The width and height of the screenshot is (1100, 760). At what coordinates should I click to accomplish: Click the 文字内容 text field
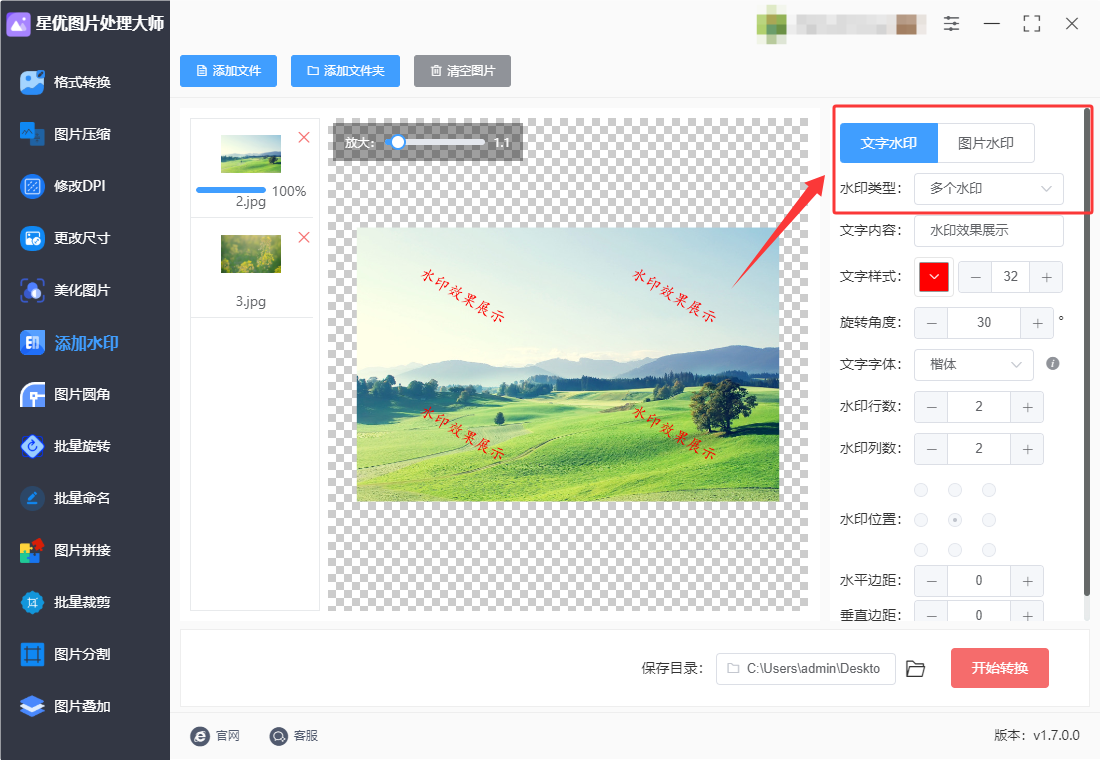988,230
